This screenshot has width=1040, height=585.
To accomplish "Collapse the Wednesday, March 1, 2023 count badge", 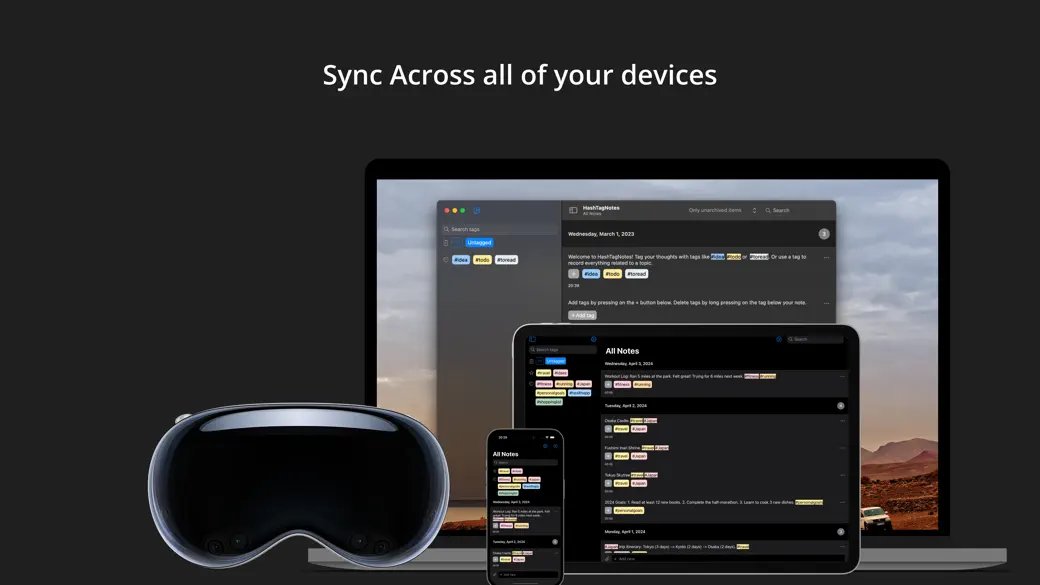I will [x=824, y=233].
